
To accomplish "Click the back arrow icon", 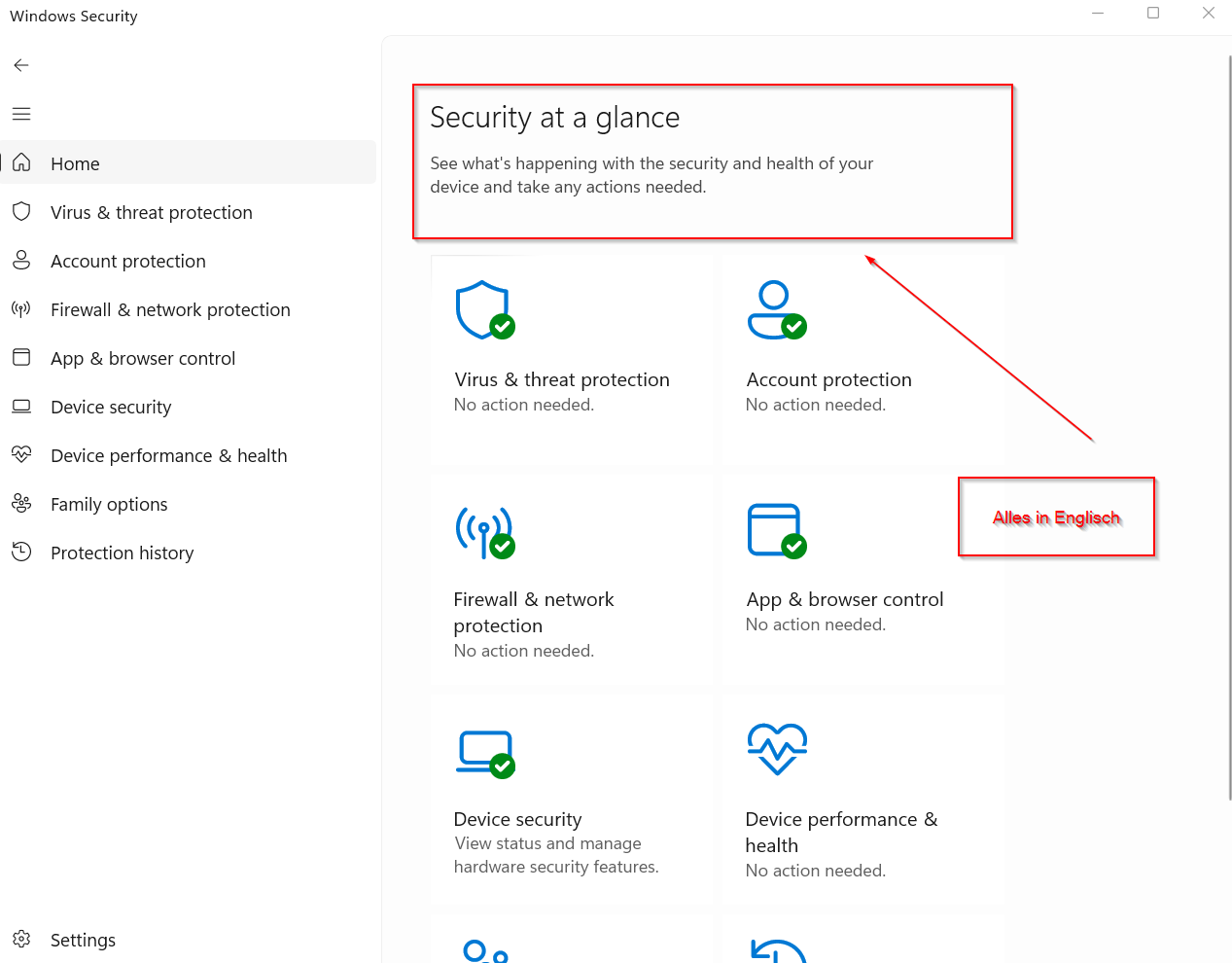I will (x=21, y=65).
